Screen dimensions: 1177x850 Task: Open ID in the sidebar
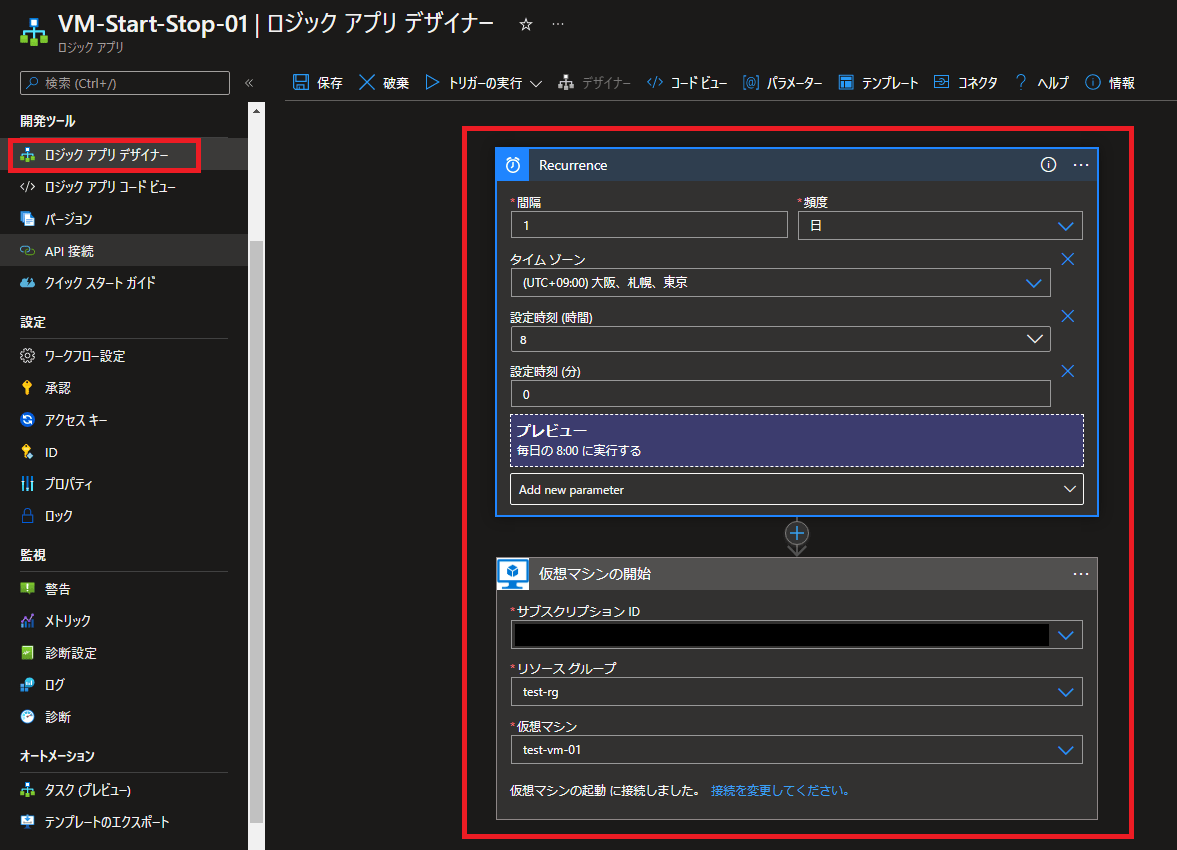click(124, 452)
